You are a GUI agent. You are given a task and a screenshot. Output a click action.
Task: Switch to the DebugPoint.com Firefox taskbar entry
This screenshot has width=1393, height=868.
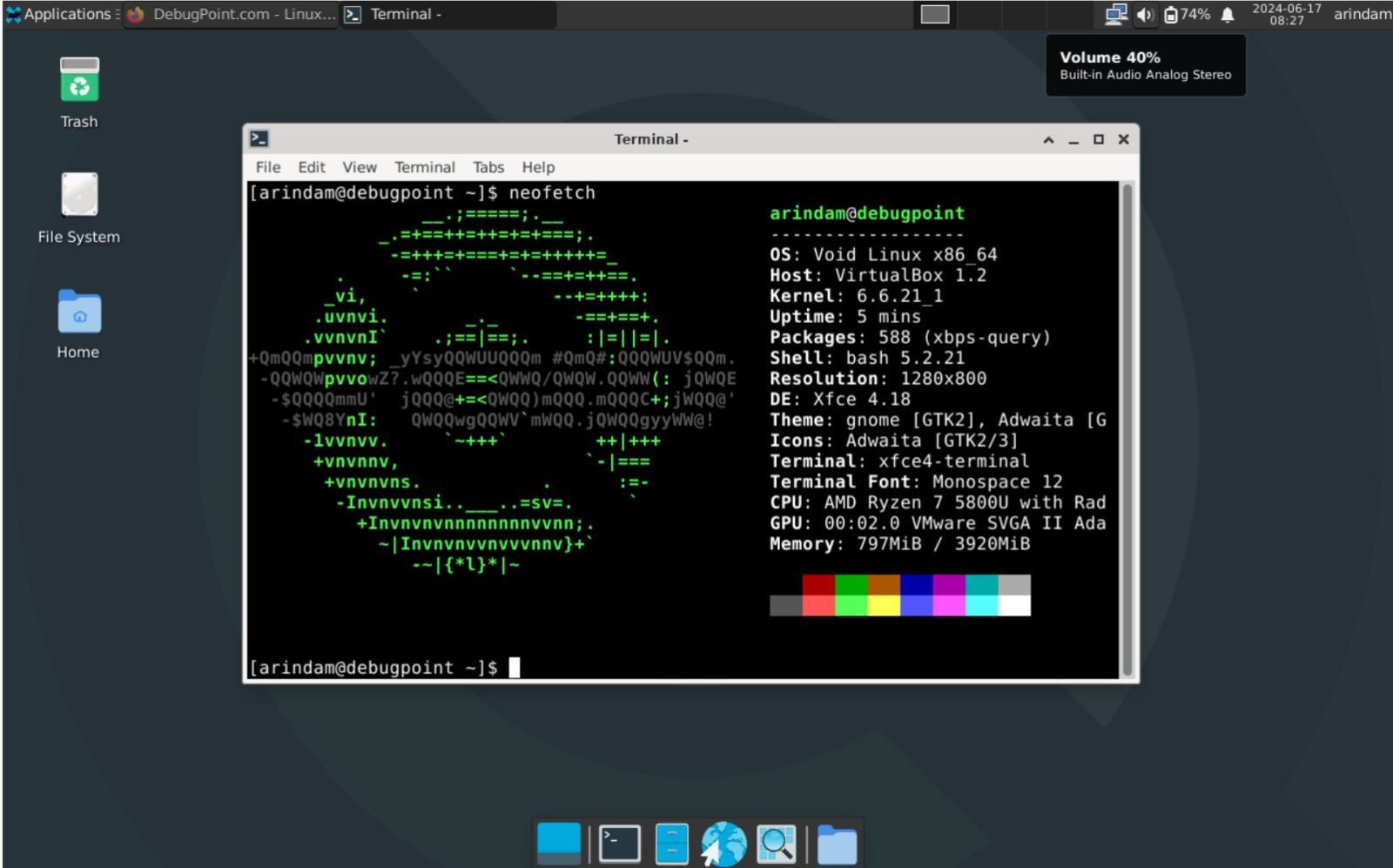[231, 14]
